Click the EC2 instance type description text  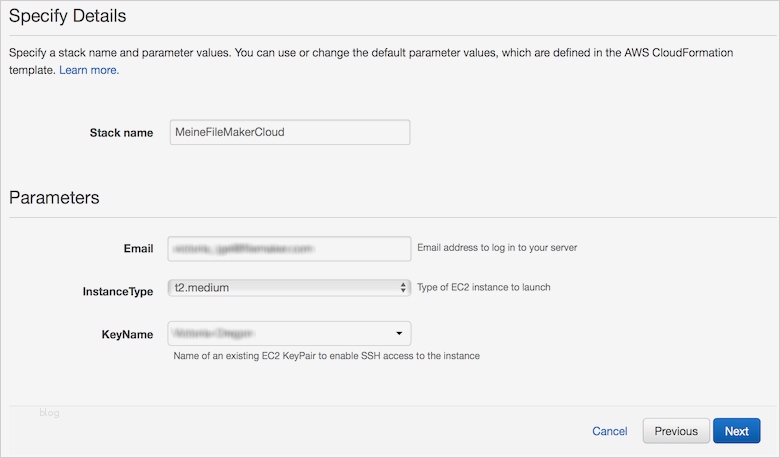483,287
